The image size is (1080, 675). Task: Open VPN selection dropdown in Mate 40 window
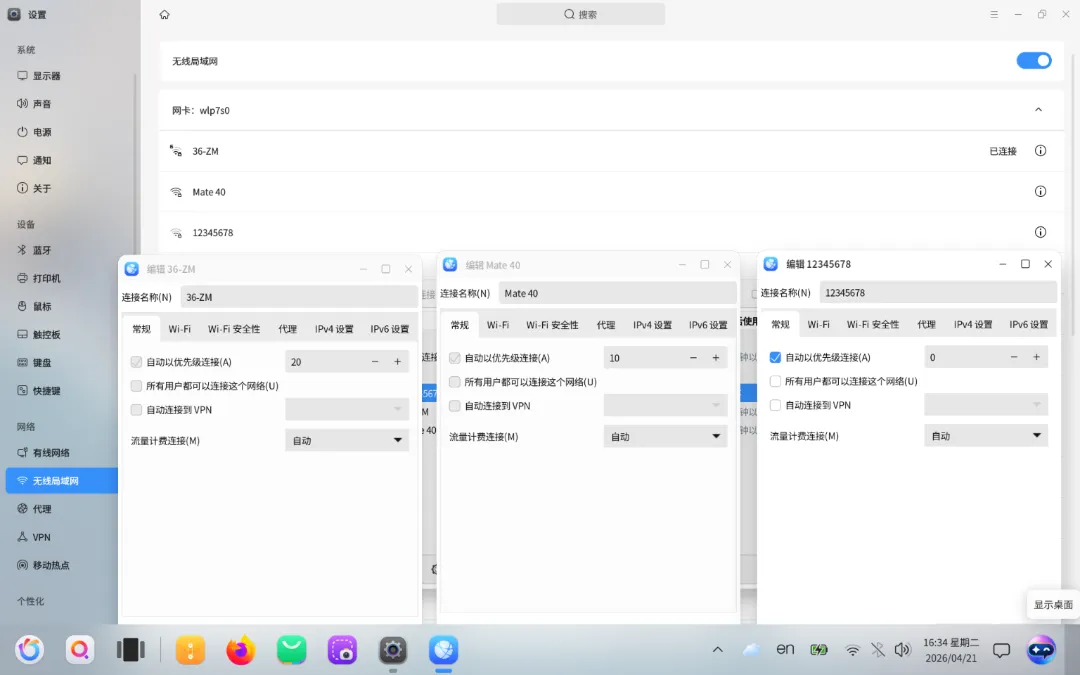tap(665, 405)
